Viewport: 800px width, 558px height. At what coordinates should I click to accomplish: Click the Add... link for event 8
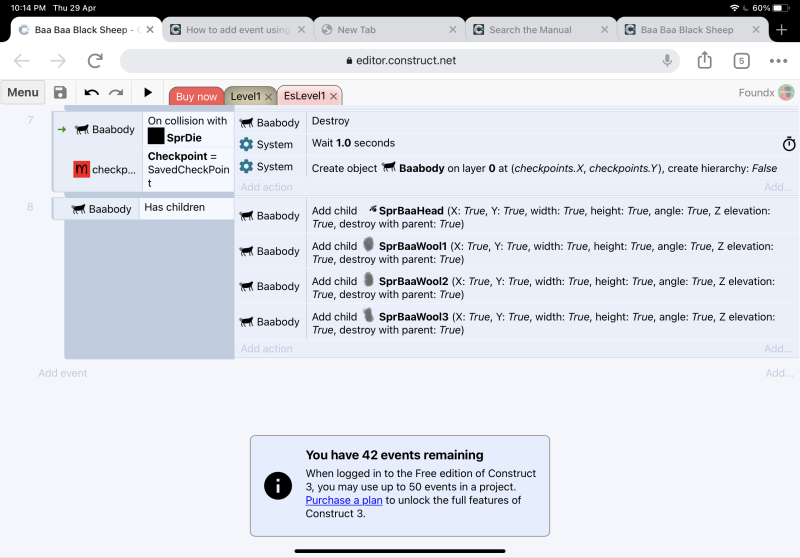click(778, 349)
